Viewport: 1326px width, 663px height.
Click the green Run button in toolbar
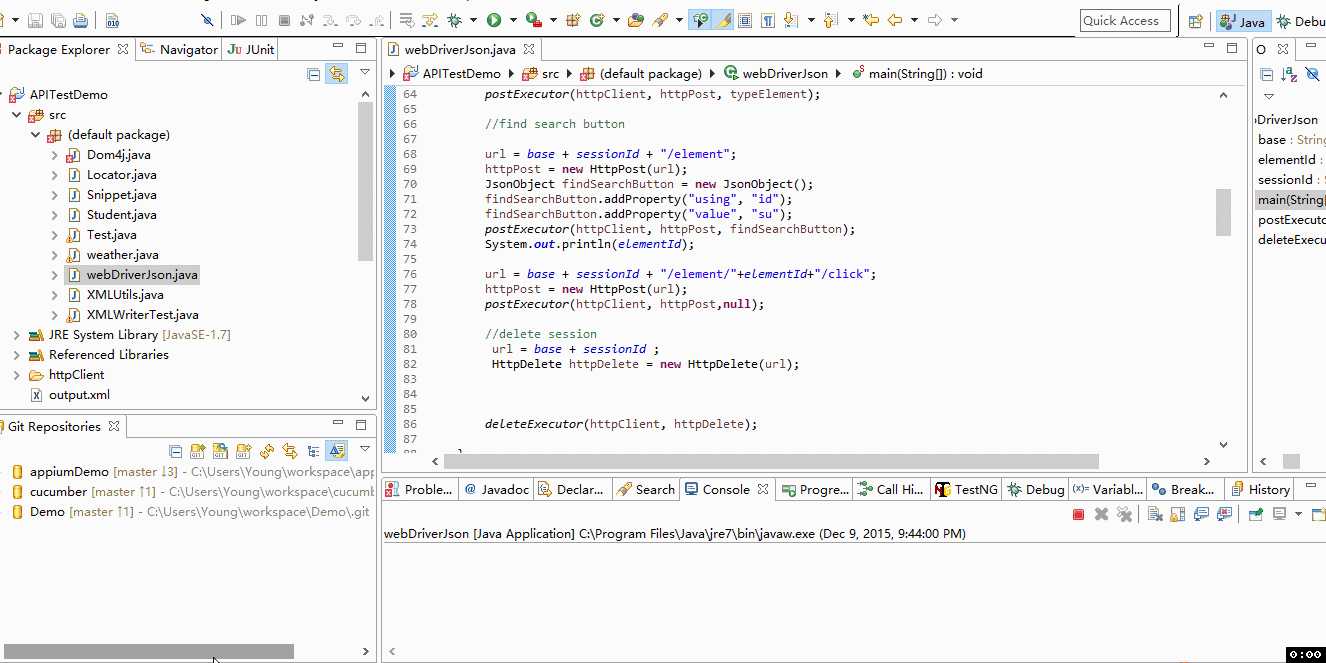click(x=494, y=20)
